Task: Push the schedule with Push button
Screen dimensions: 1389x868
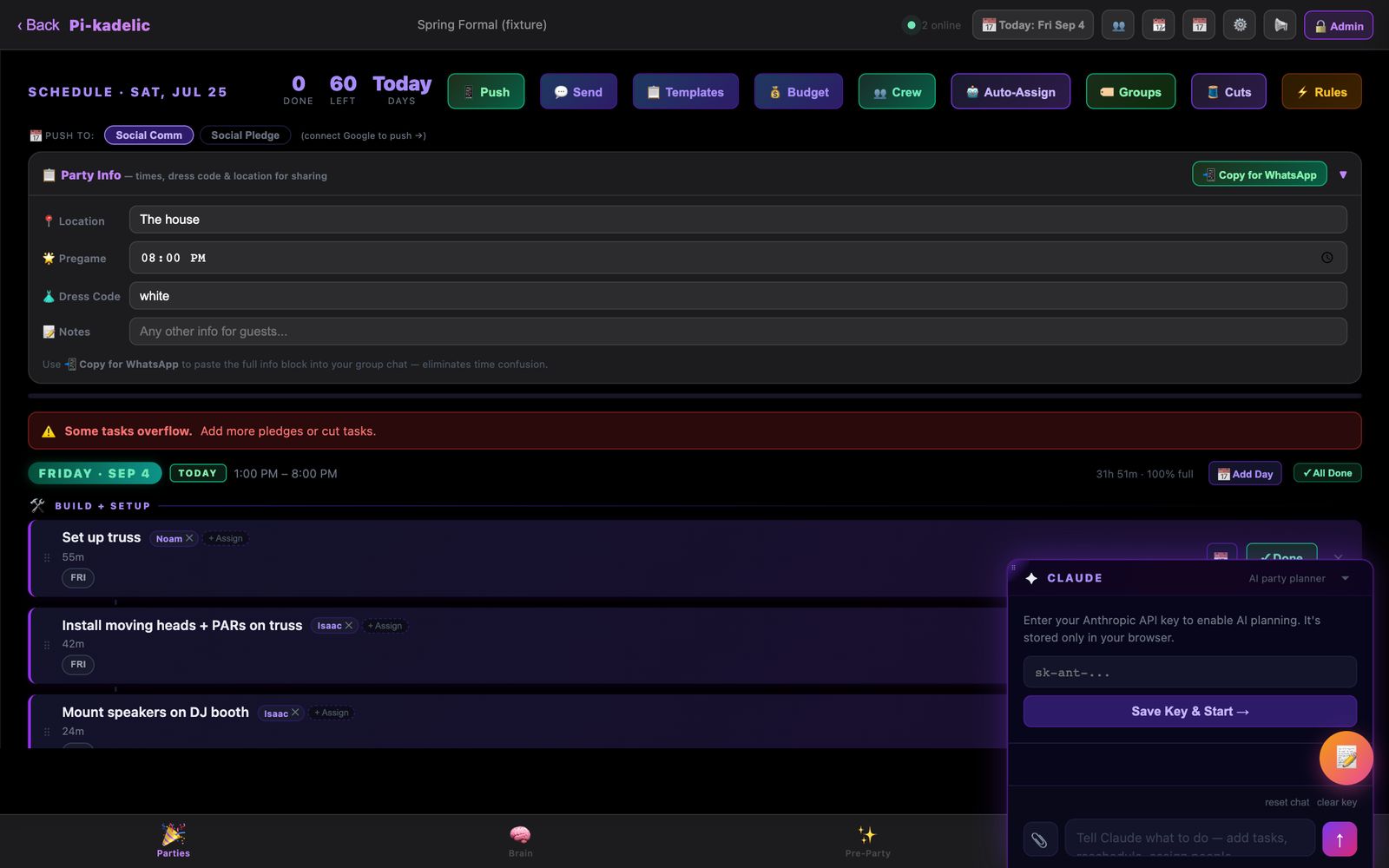Action: coord(486,91)
